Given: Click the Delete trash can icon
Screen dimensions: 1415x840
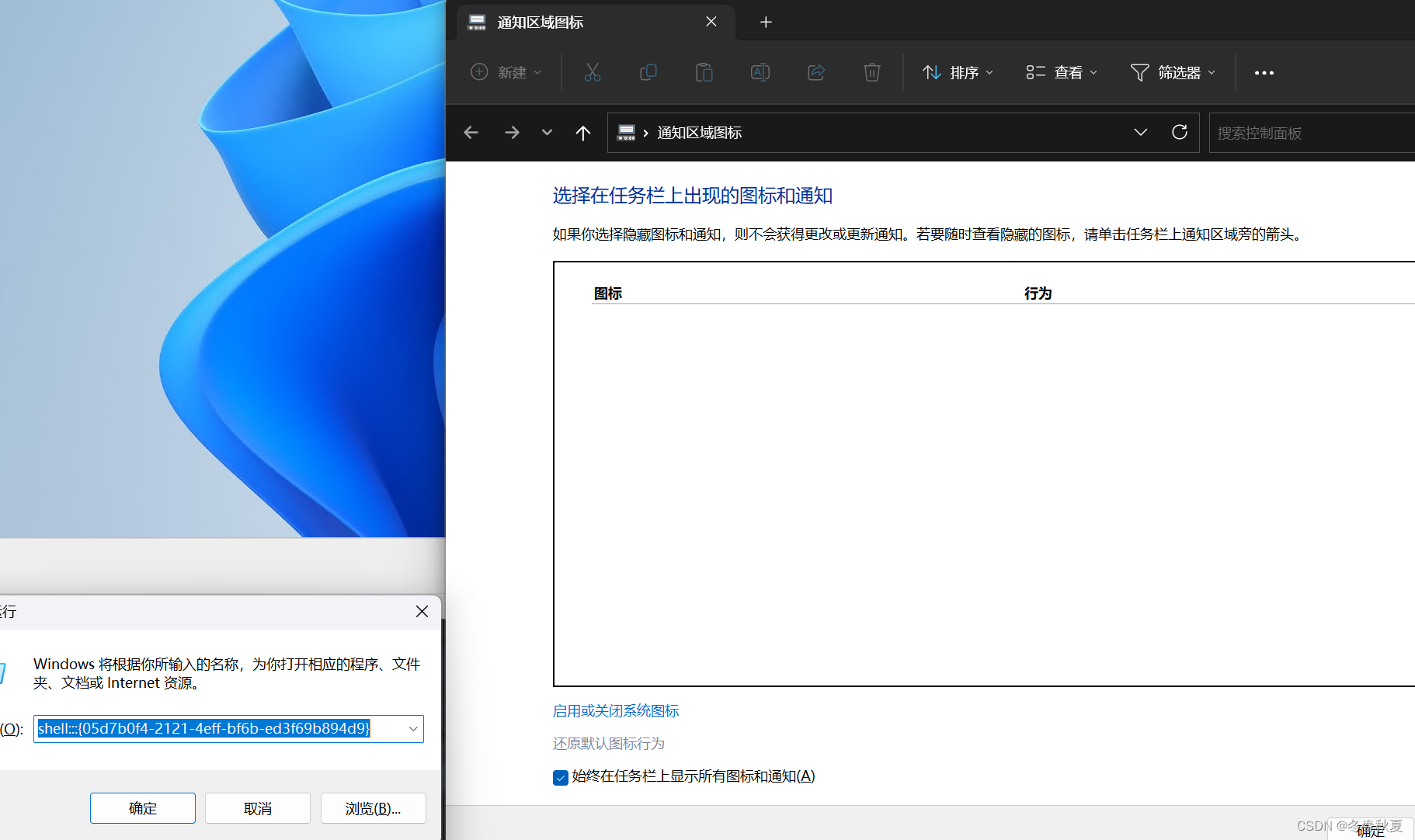Looking at the screenshot, I should click(x=872, y=72).
